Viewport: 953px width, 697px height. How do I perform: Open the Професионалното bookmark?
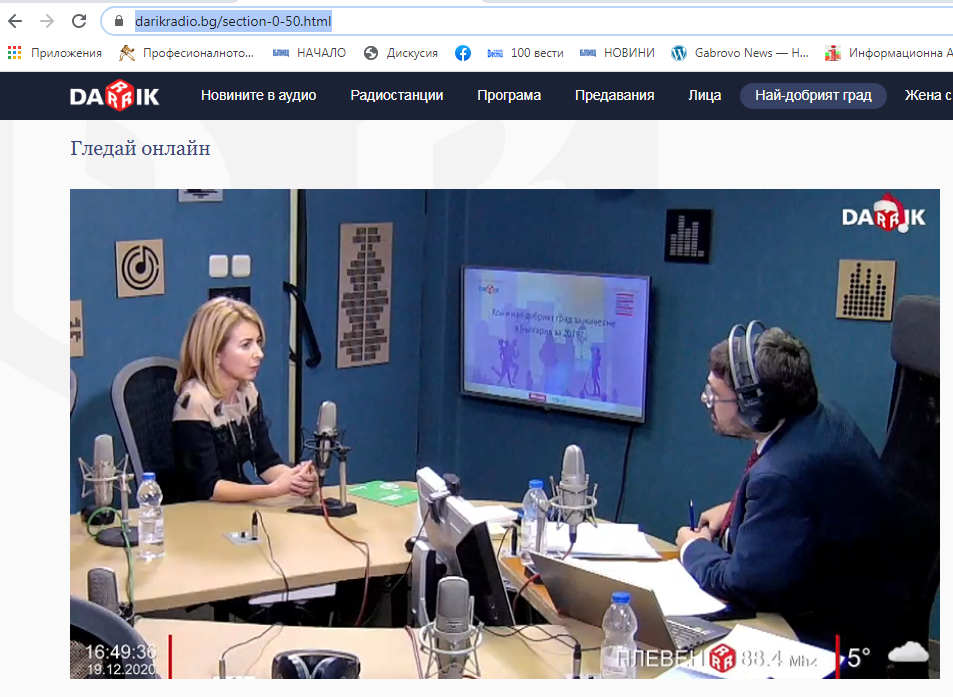coord(187,53)
